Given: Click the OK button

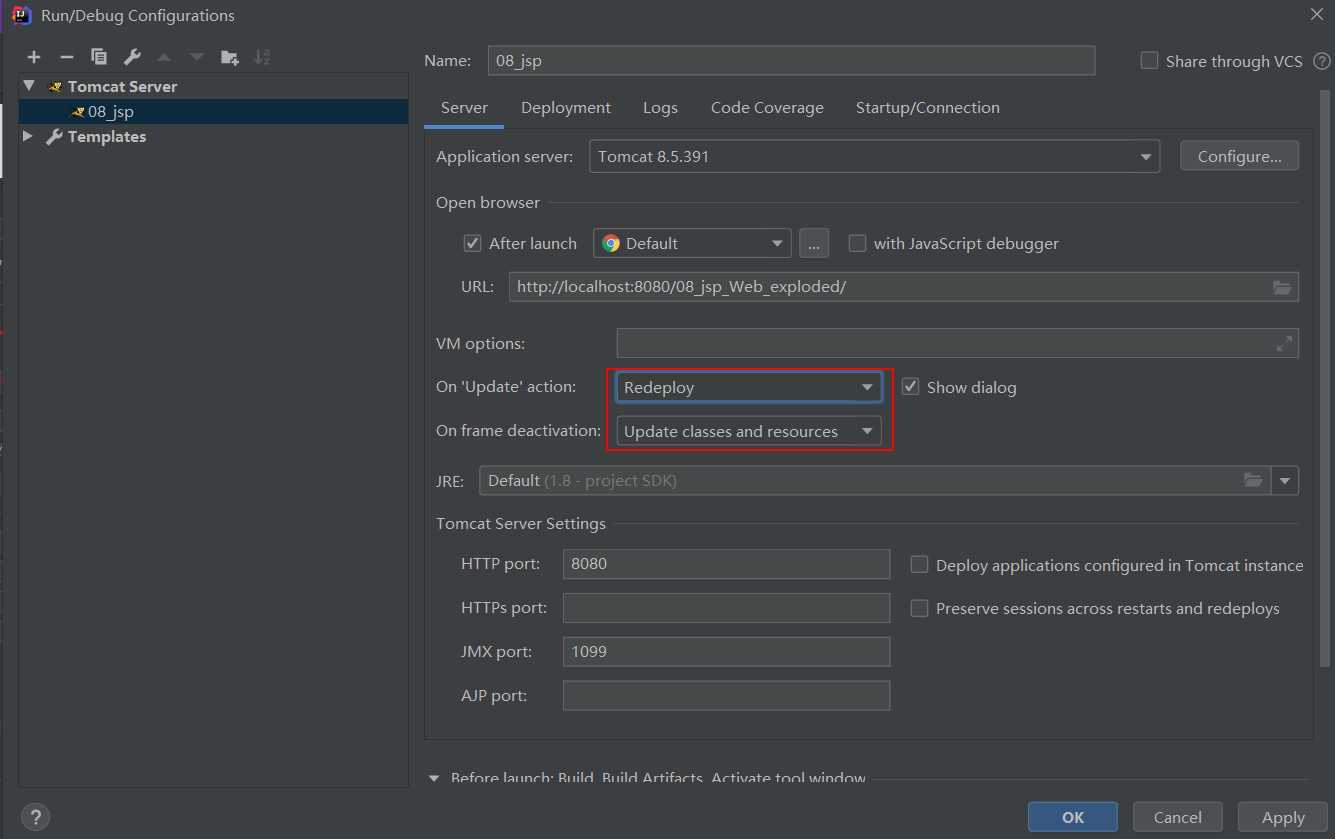Looking at the screenshot, I should pos(1073,817).
